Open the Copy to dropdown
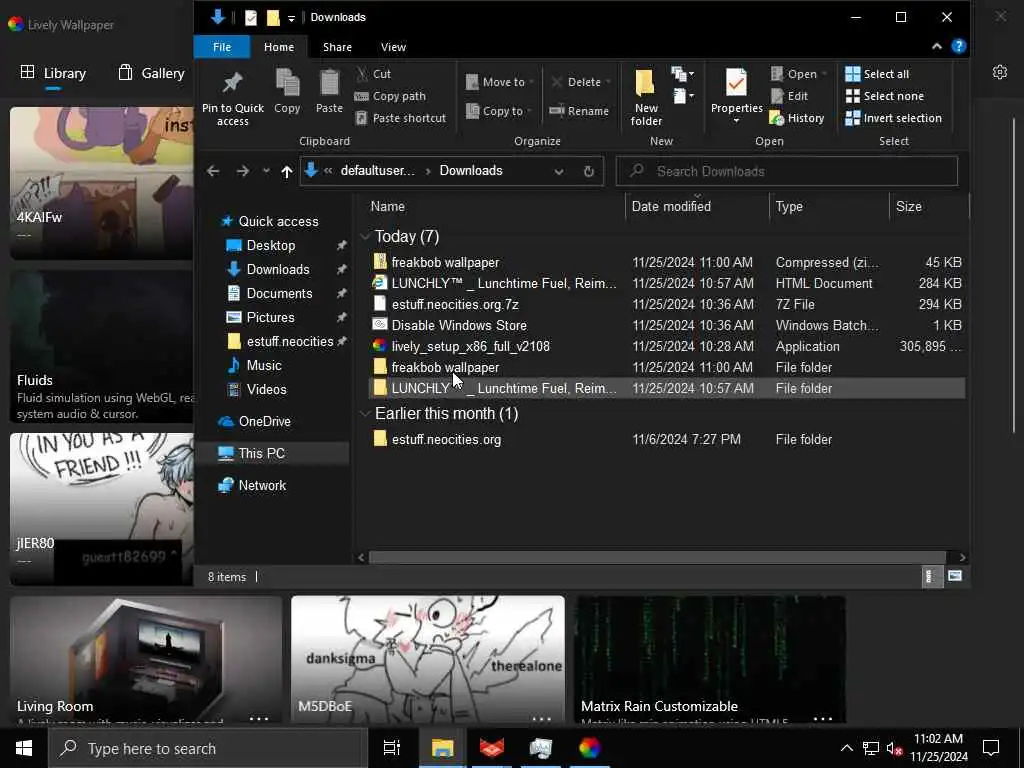Image resolution: width=1024 pixels, height=768 pixels. 498,111
